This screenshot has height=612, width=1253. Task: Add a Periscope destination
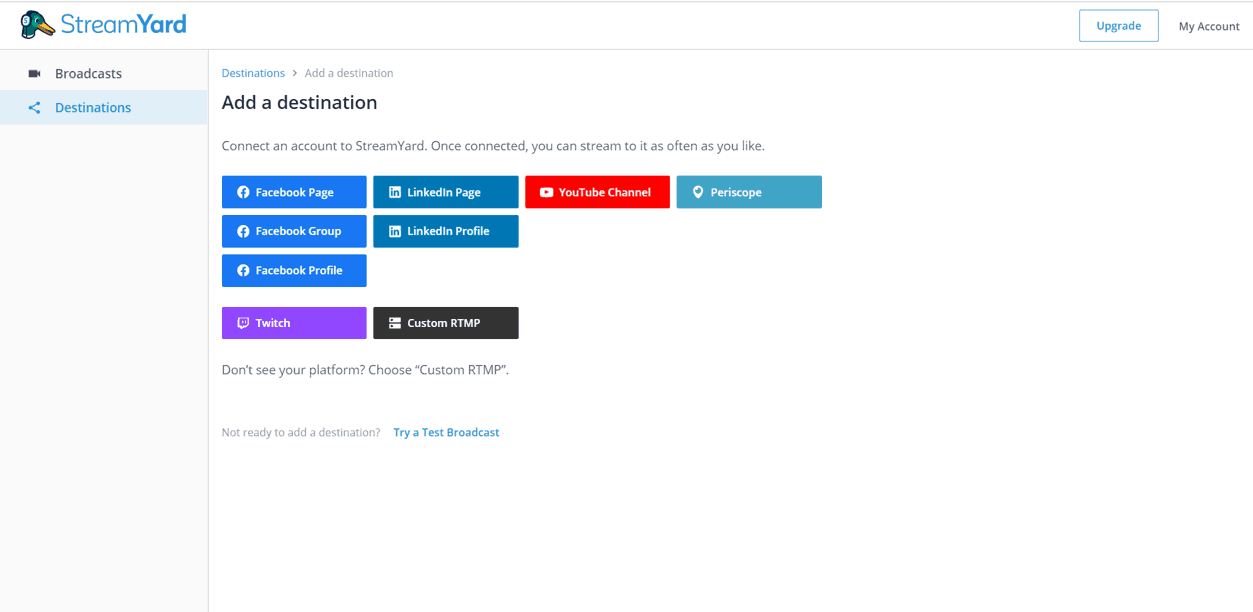[x=749, y=192]
